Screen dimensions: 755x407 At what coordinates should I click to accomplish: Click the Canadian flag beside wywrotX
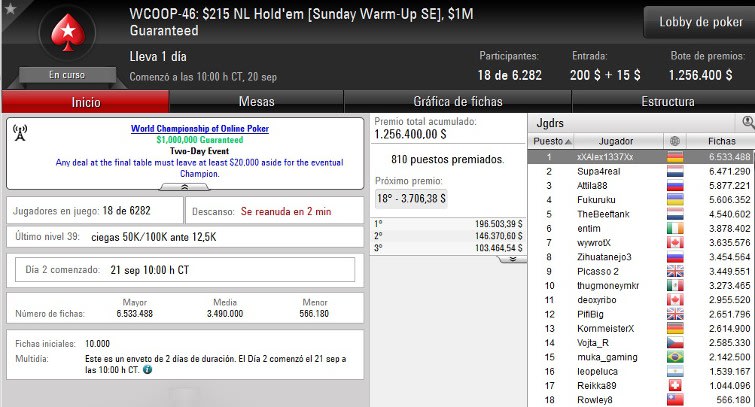675,242
